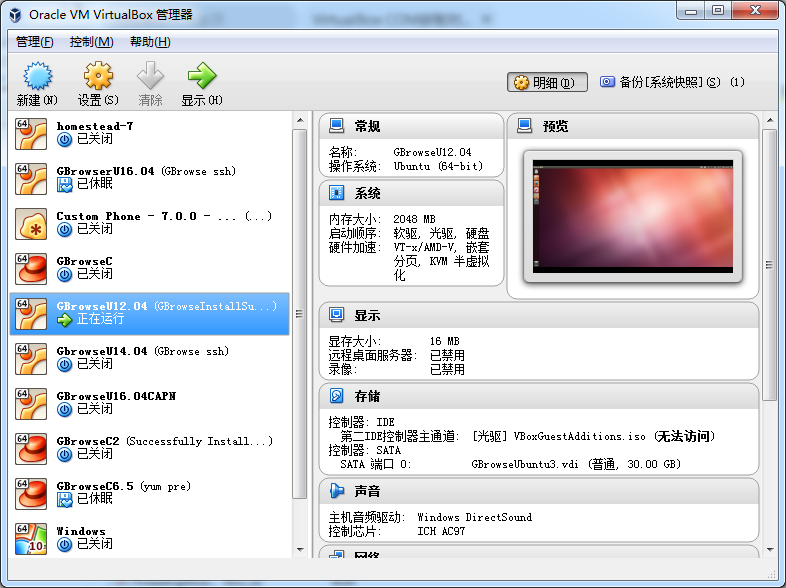Screen dimensions: 786x588
Task: Click the VBoxGuestAdditions.iso optical drive entry
Action: click(594, 436)
